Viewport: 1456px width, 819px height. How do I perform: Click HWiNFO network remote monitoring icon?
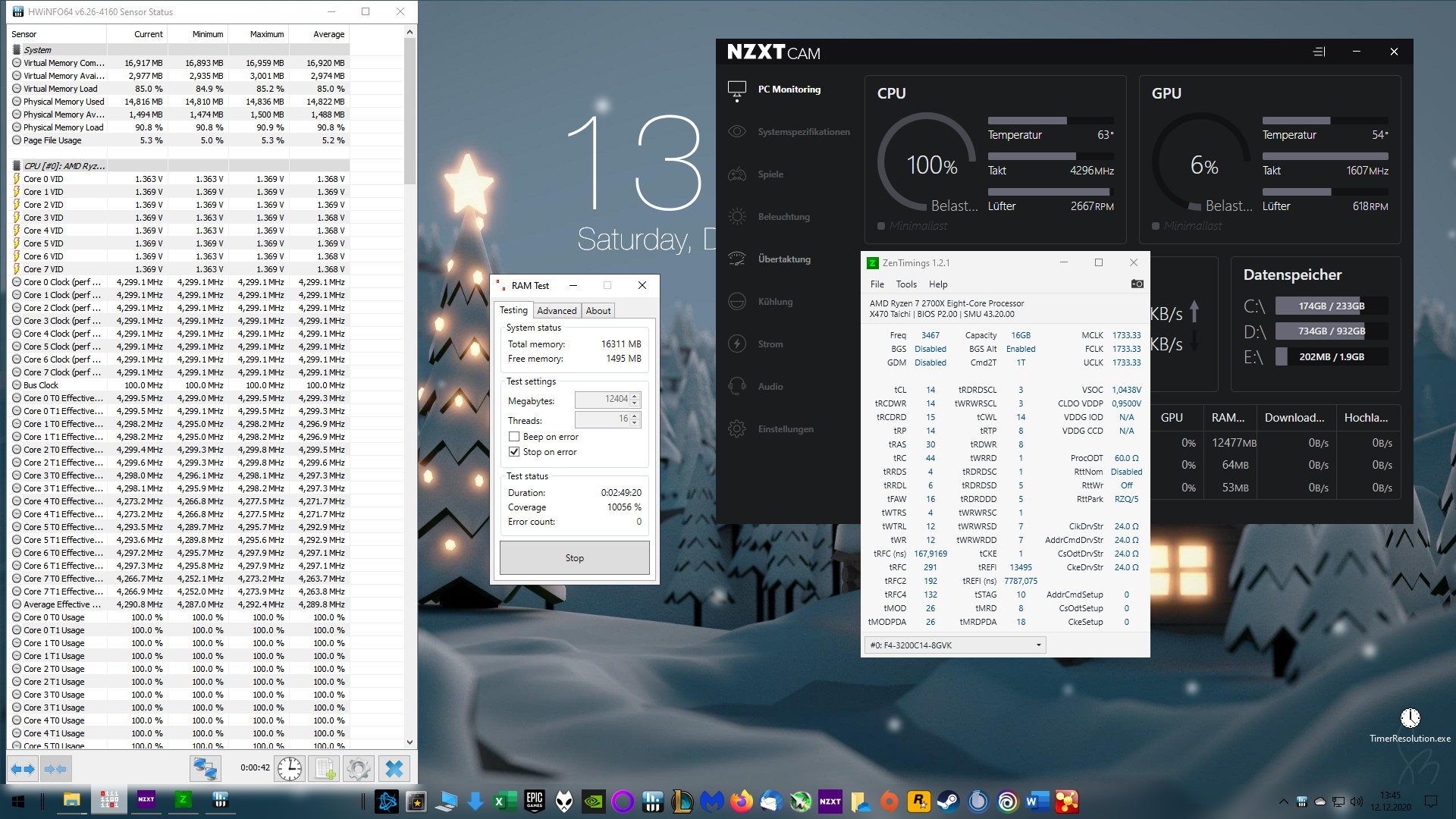pos(205,769)
